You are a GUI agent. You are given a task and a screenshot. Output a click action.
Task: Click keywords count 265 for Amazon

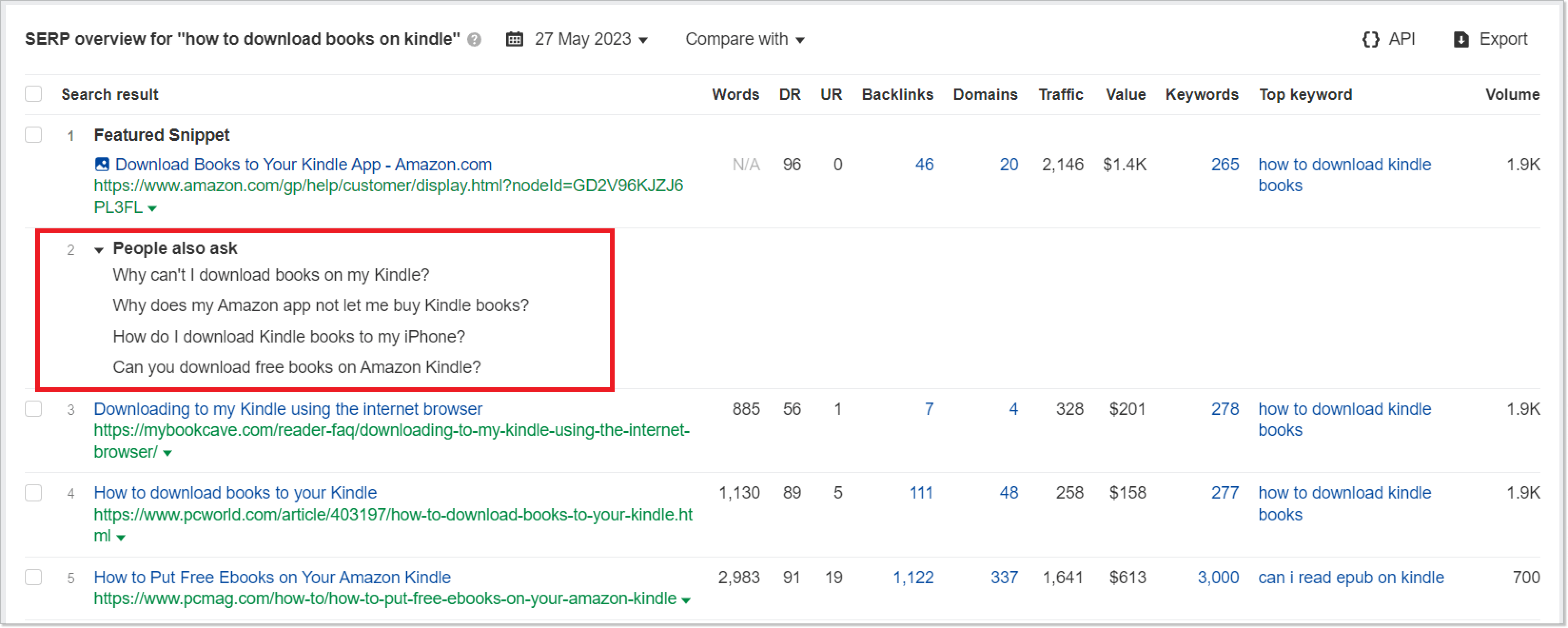pyautogui.click(x=1225, y=164)
